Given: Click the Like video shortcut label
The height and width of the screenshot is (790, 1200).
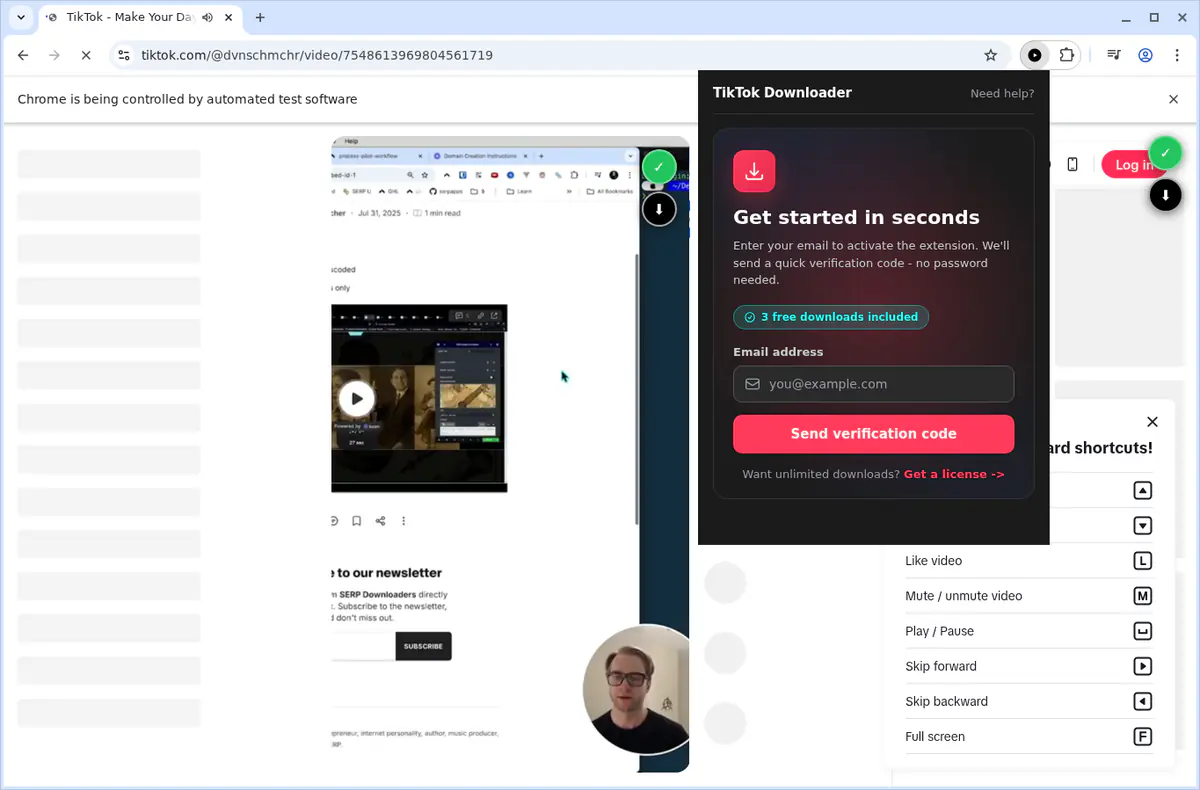Looking at the screenshot, I should [x=933, y=561].
